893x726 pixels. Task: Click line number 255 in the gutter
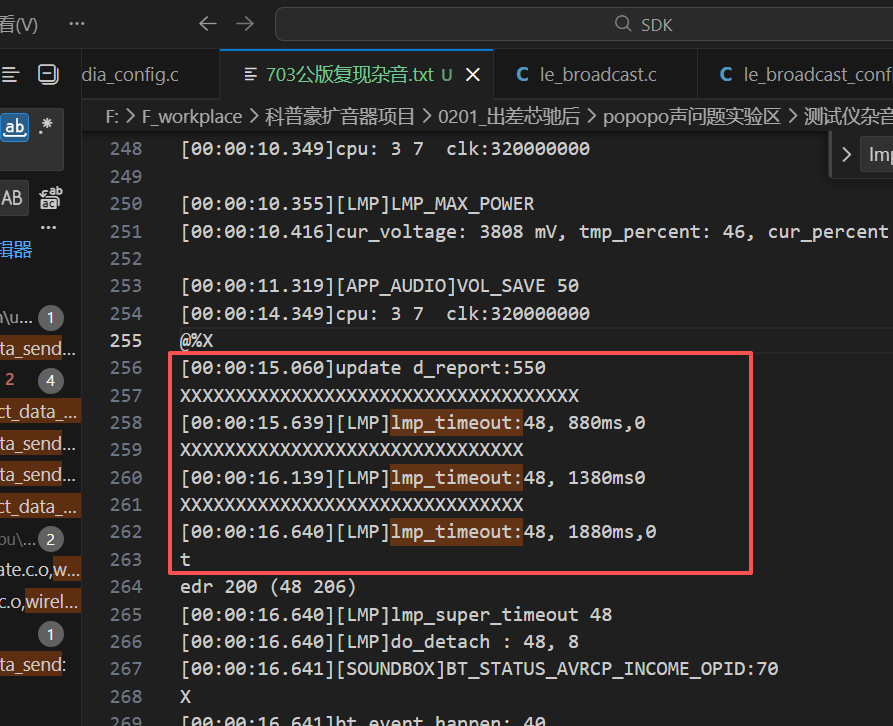[126, 341]
